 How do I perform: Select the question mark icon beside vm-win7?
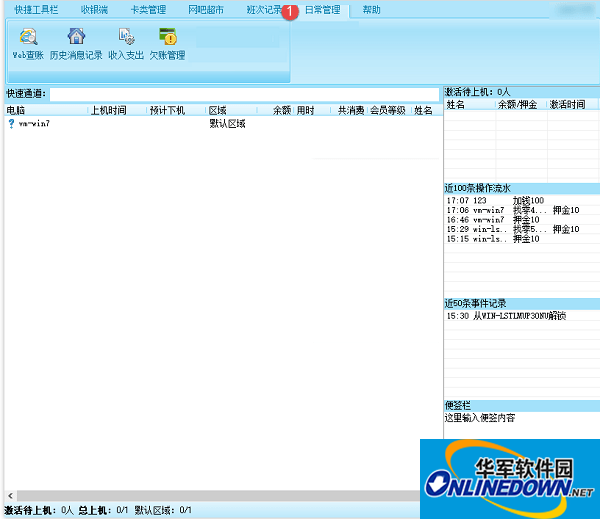[x=11, y=123]
